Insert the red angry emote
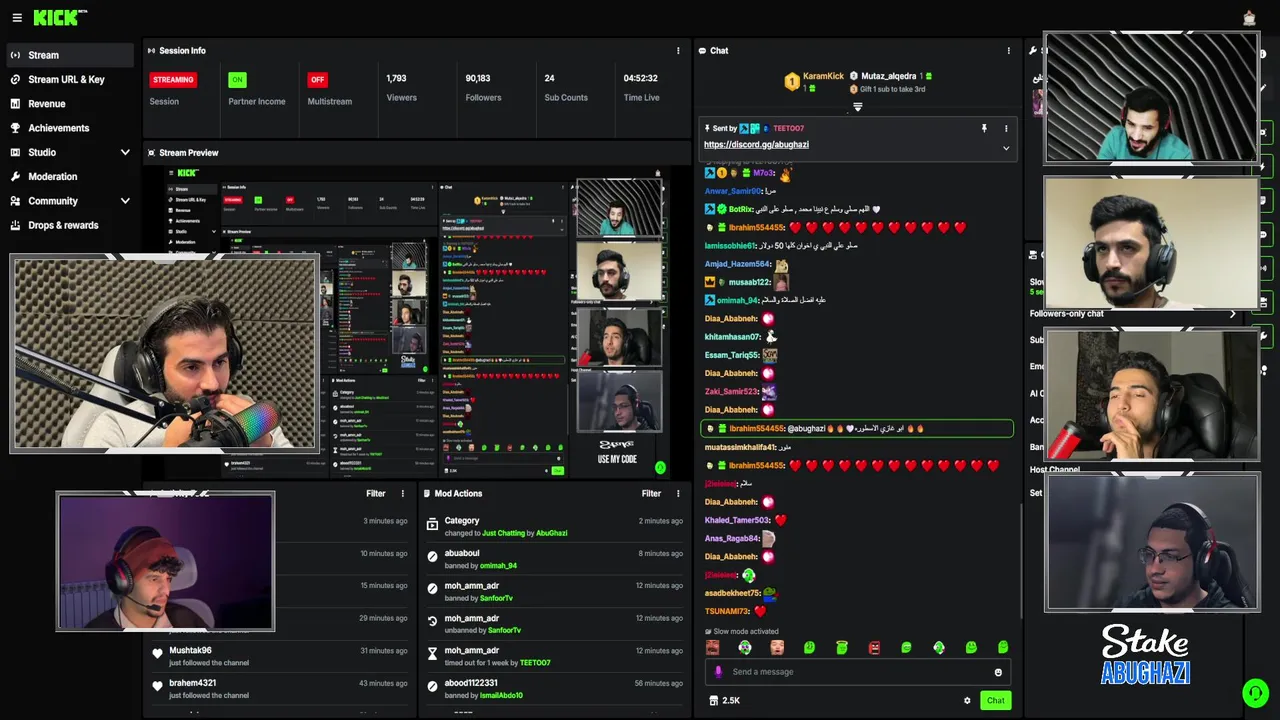The image size is (1280, 720). (x=874, y=648)
